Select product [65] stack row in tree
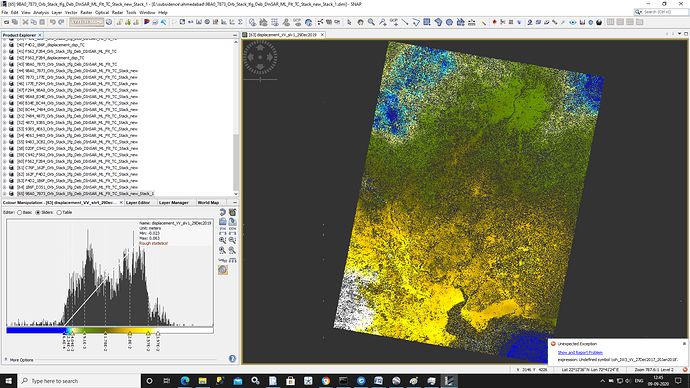Image resolution: width=690 pixels, height=388 pixels. point(85,194)
